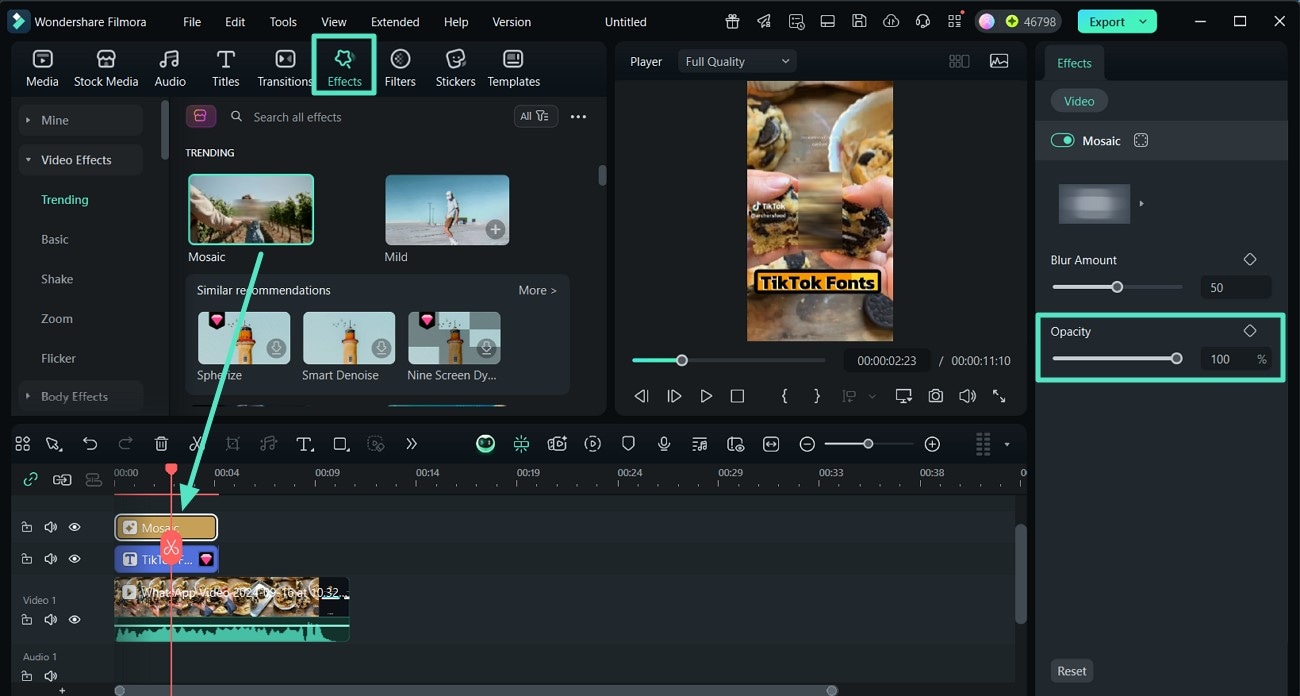Viewport: 1300px width, 696px height.
Task: Open the Tools menu
Action: (283, 22)
